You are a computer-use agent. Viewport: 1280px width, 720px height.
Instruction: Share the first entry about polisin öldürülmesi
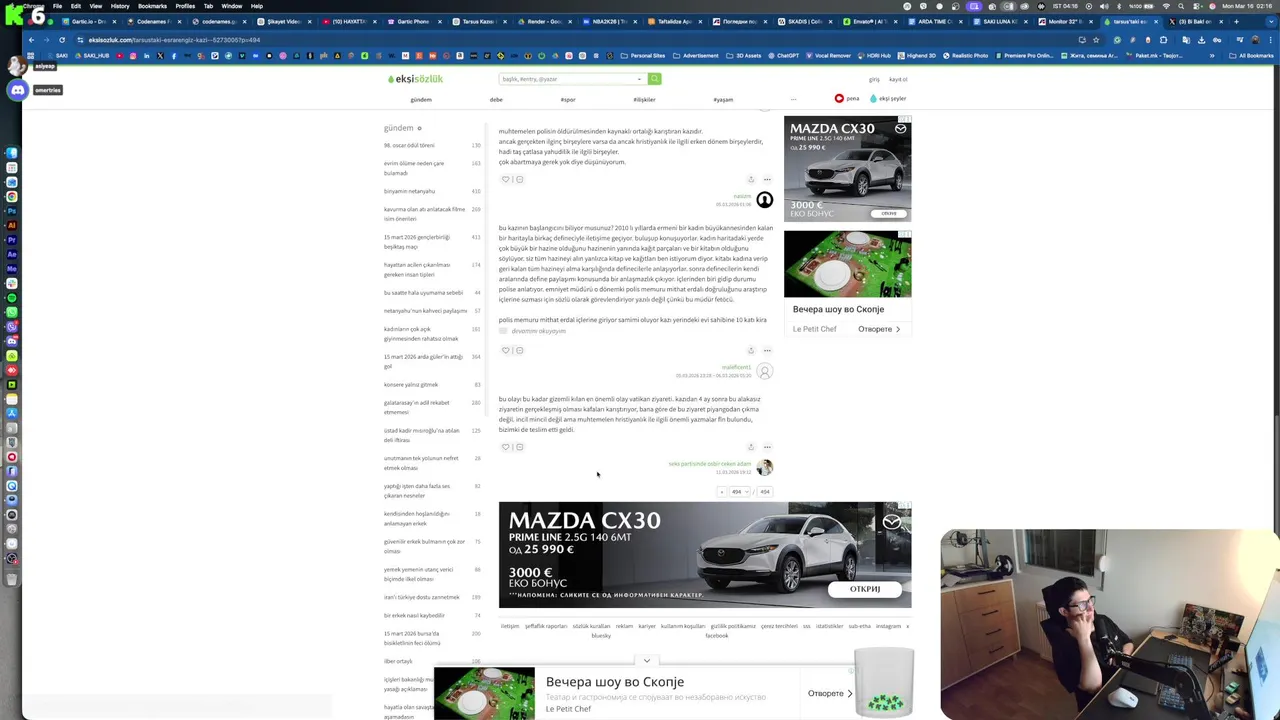pyautogui.click(x=751, y=179)
